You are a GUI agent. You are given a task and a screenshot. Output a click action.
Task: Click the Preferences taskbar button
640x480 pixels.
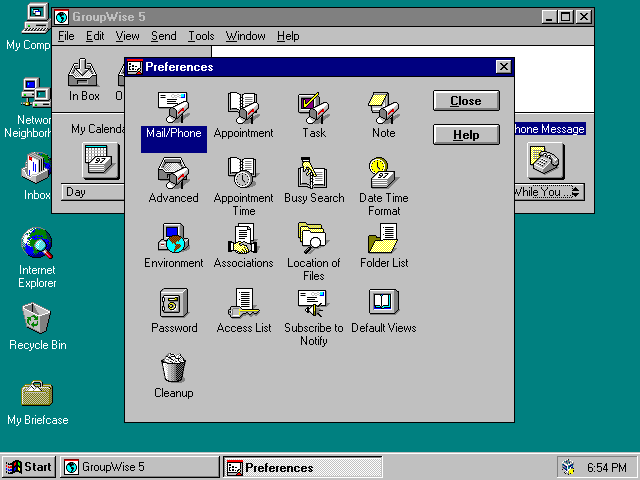click(x=303, y=467)
